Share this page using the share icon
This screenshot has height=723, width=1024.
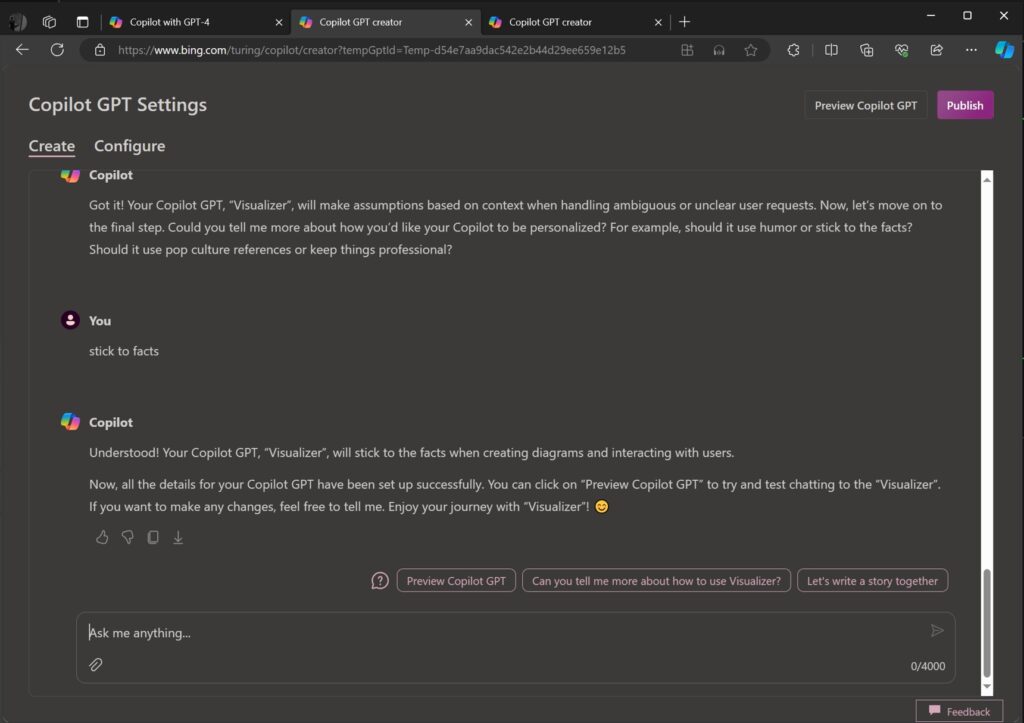coord(936,49)
